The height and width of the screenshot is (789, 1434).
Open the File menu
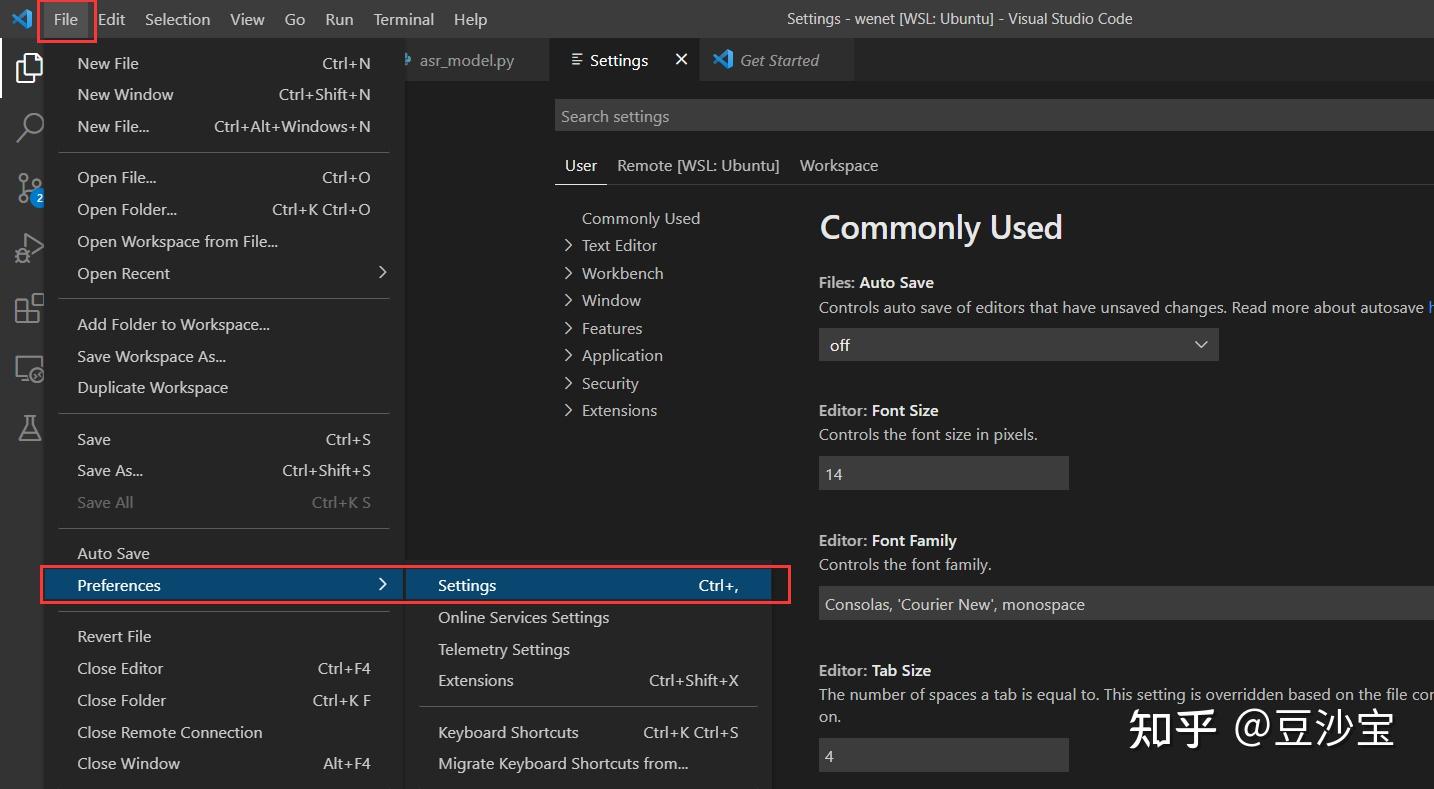pyautogui.click(x=66, y=19)
